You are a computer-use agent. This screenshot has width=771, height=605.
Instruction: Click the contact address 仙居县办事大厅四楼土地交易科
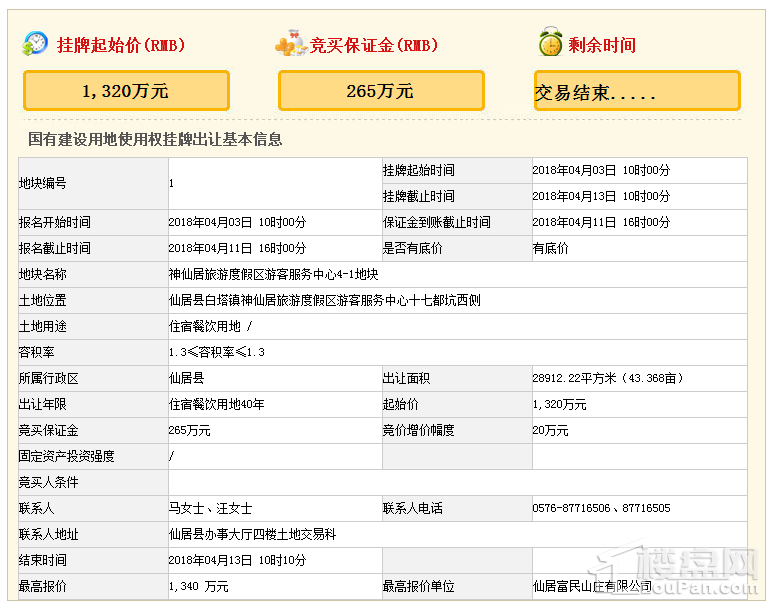(x=252, y=535)
